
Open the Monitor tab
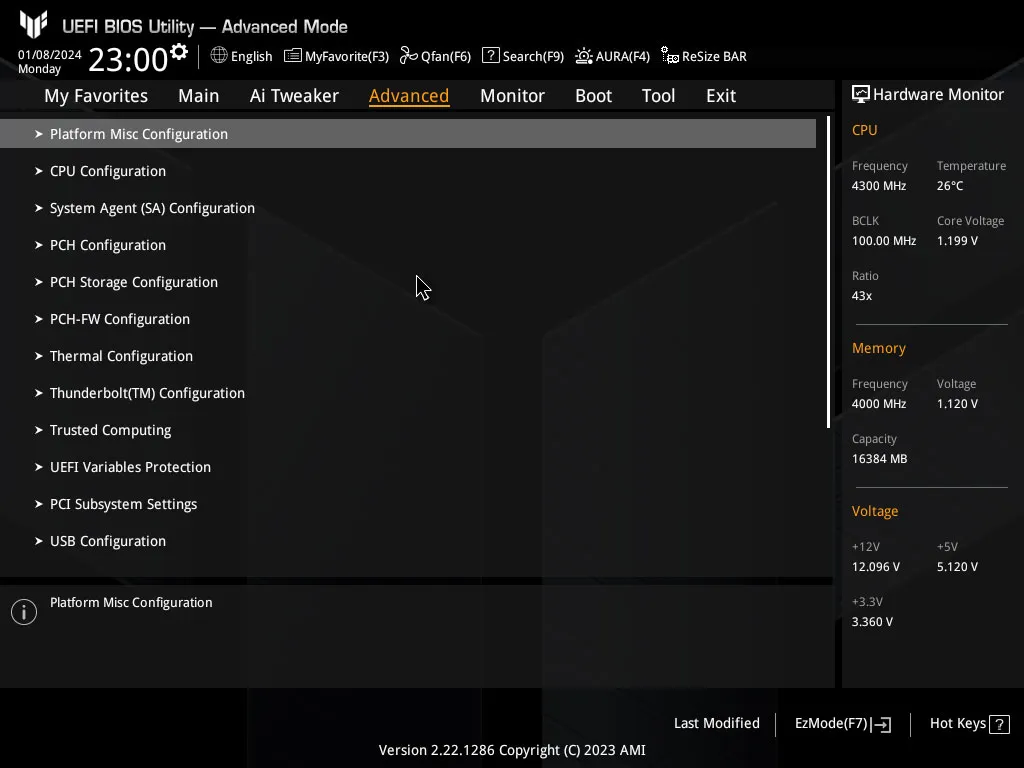[512, 96]
